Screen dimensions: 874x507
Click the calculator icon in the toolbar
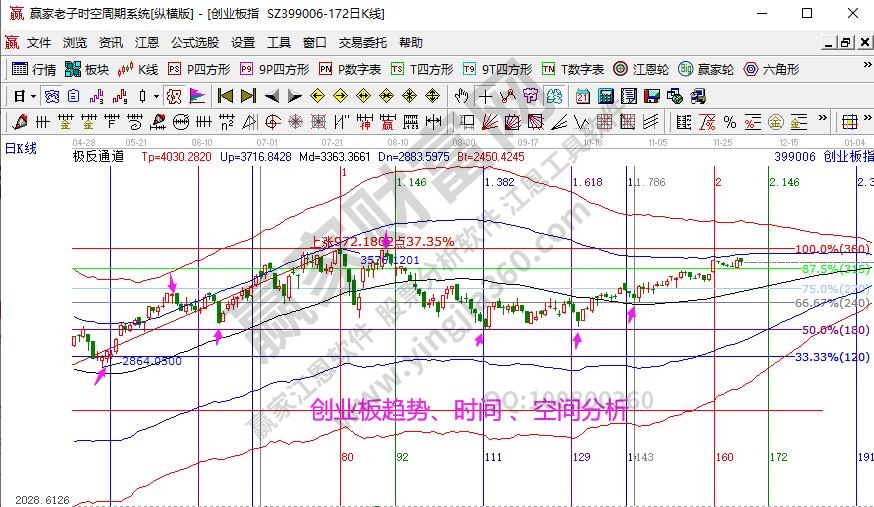click(605, 96)
